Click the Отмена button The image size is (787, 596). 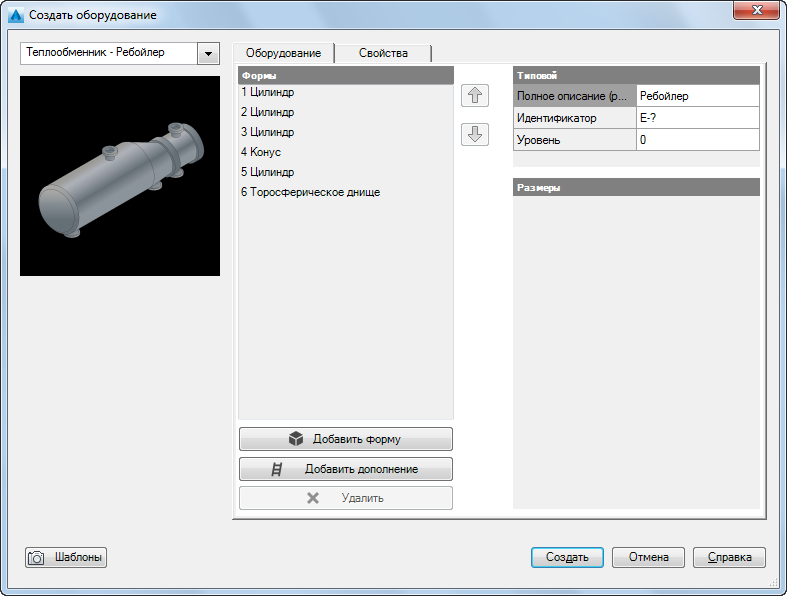click(648, 557)
